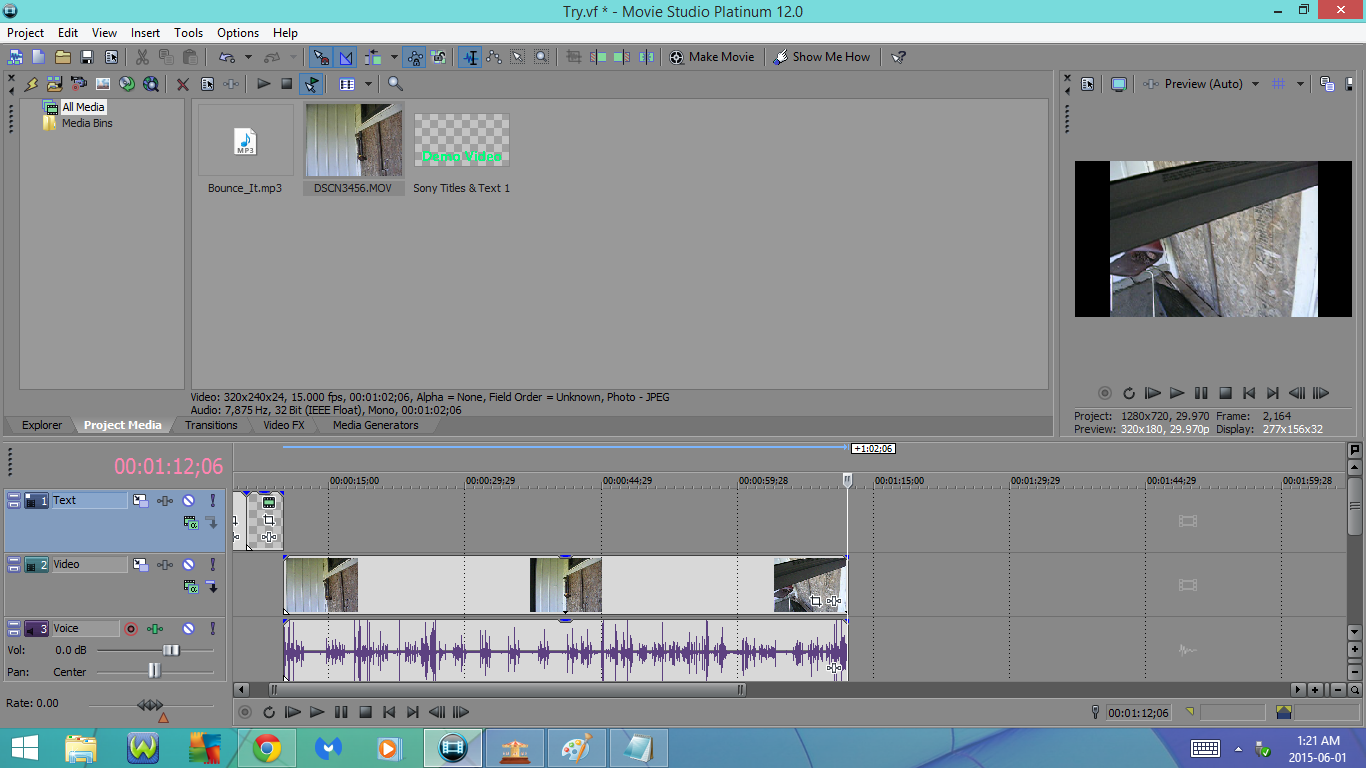Image resolution: width=1366 pixels, height=768 pixels.
Task: Open the Views dropdown in Project Media
Action: [x=368, y=84]
